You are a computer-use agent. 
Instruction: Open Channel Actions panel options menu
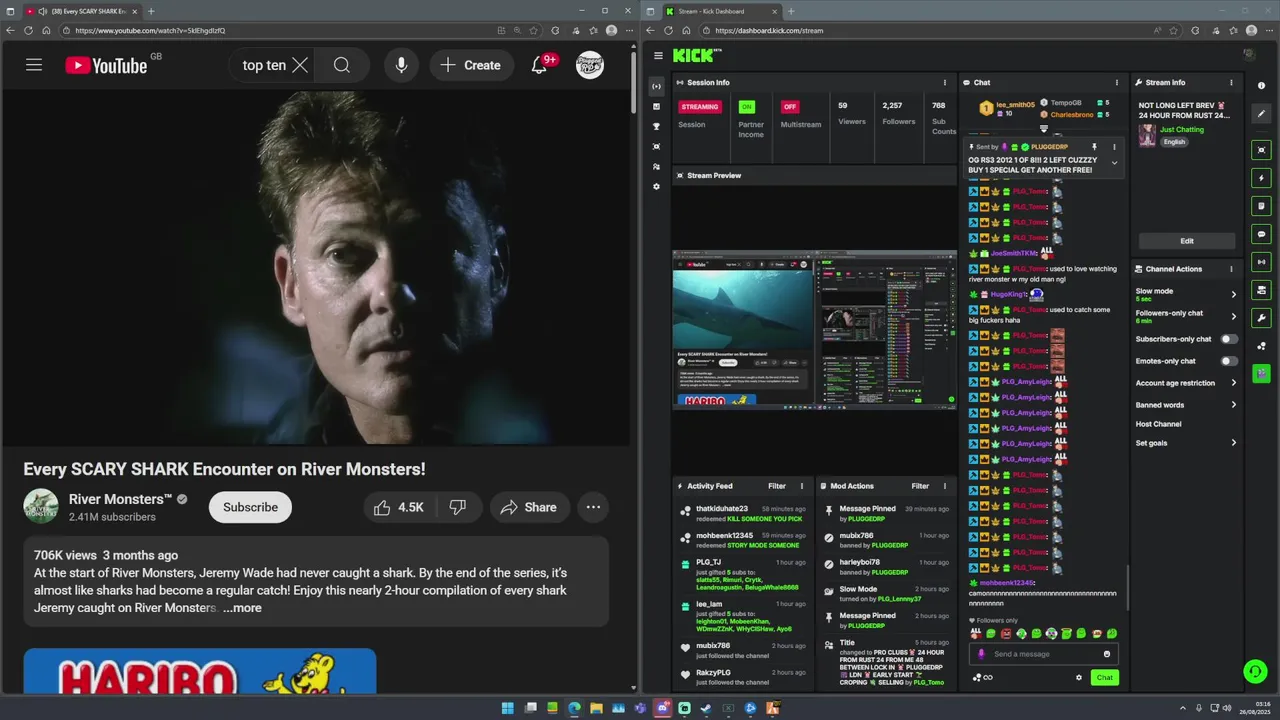click(x=1231, y=269)
